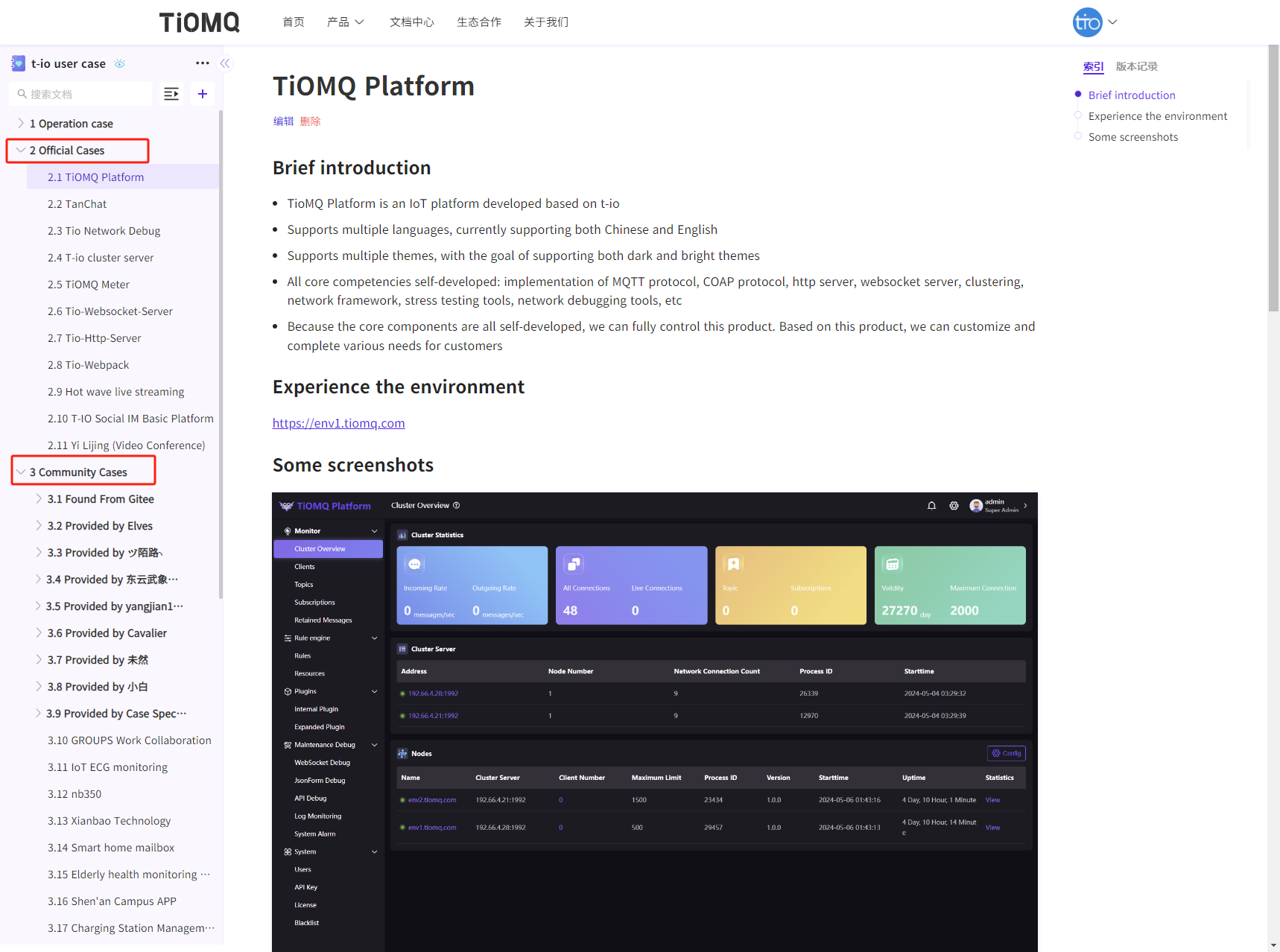
Task: Collapse the 3 Community Cases section
Action: pyautogui.click(x=21, y=472)
